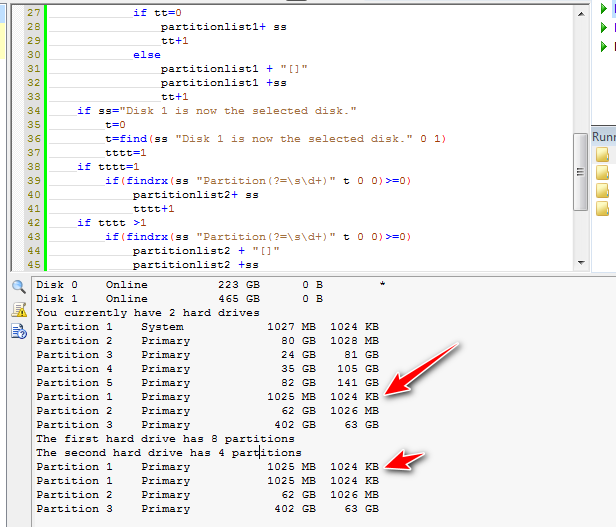Click 'if tttt=1' on line 38

108,167
